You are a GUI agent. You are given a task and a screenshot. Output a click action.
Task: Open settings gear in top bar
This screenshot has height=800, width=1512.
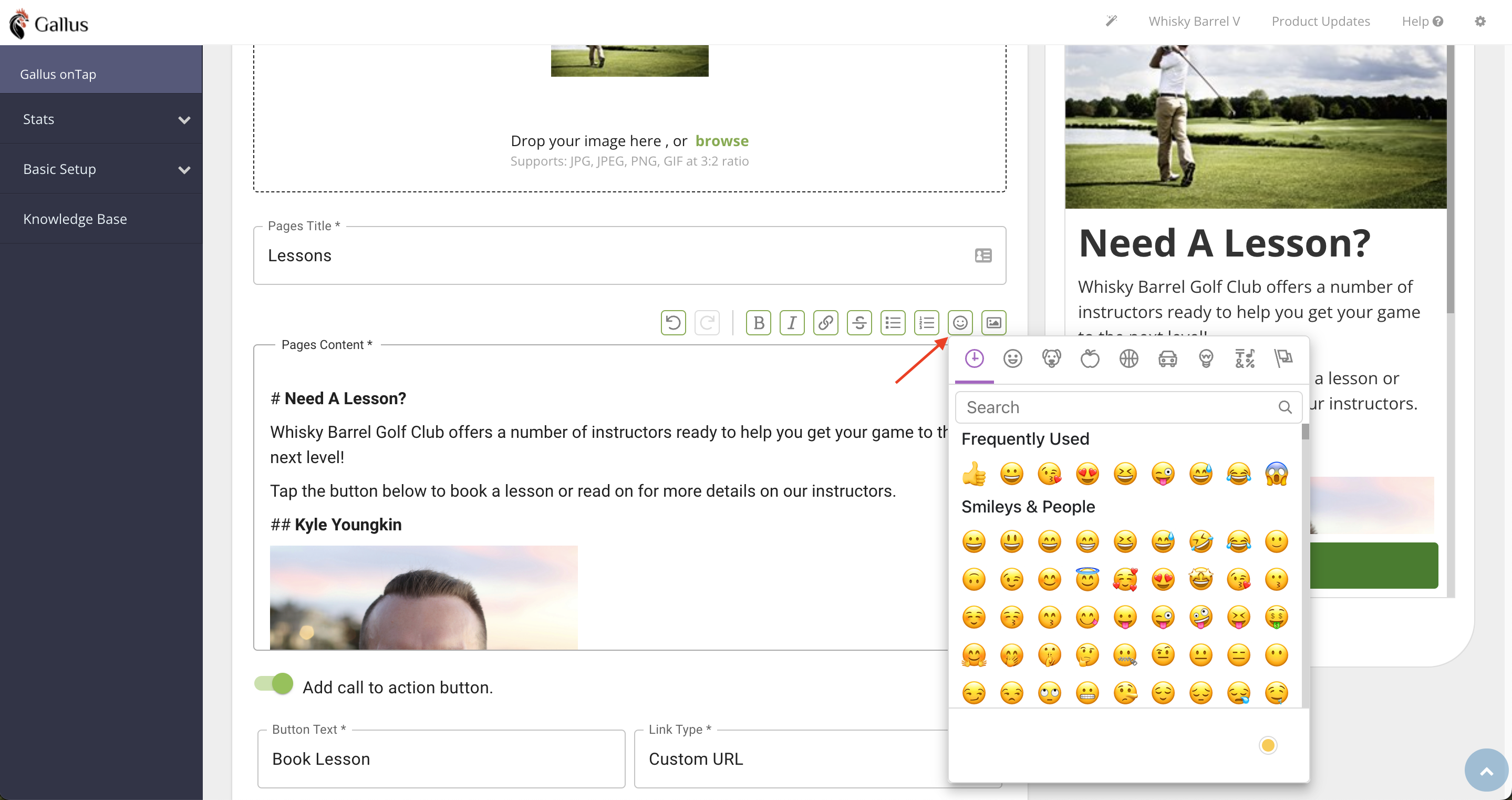[x=1480, y=21]
